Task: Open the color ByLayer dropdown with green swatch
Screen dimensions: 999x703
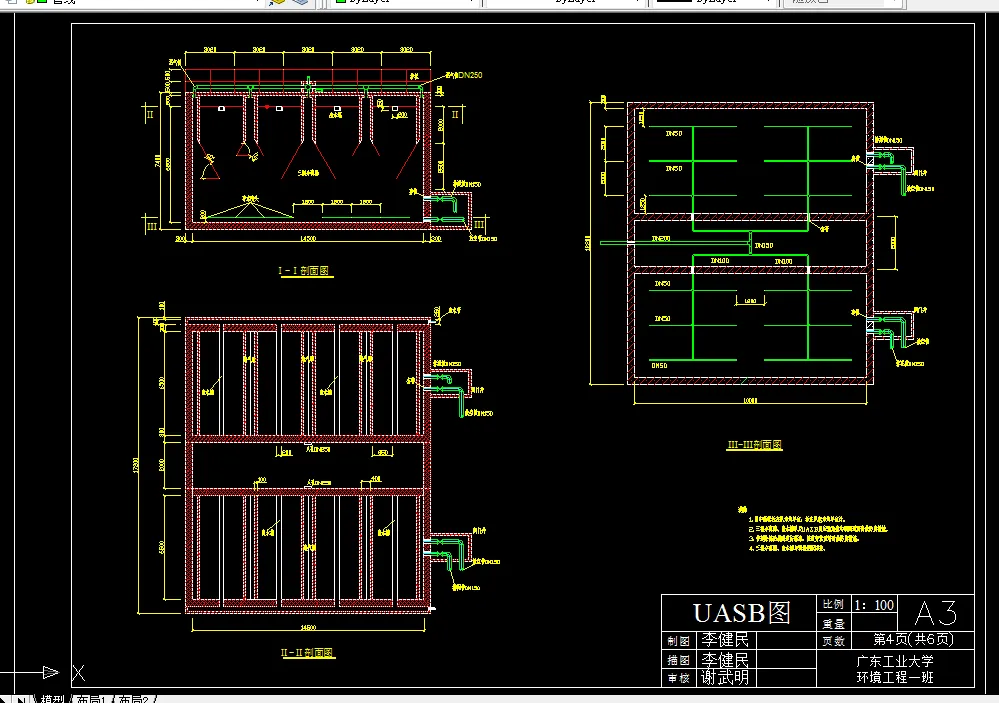Action: tap(405, 2)
